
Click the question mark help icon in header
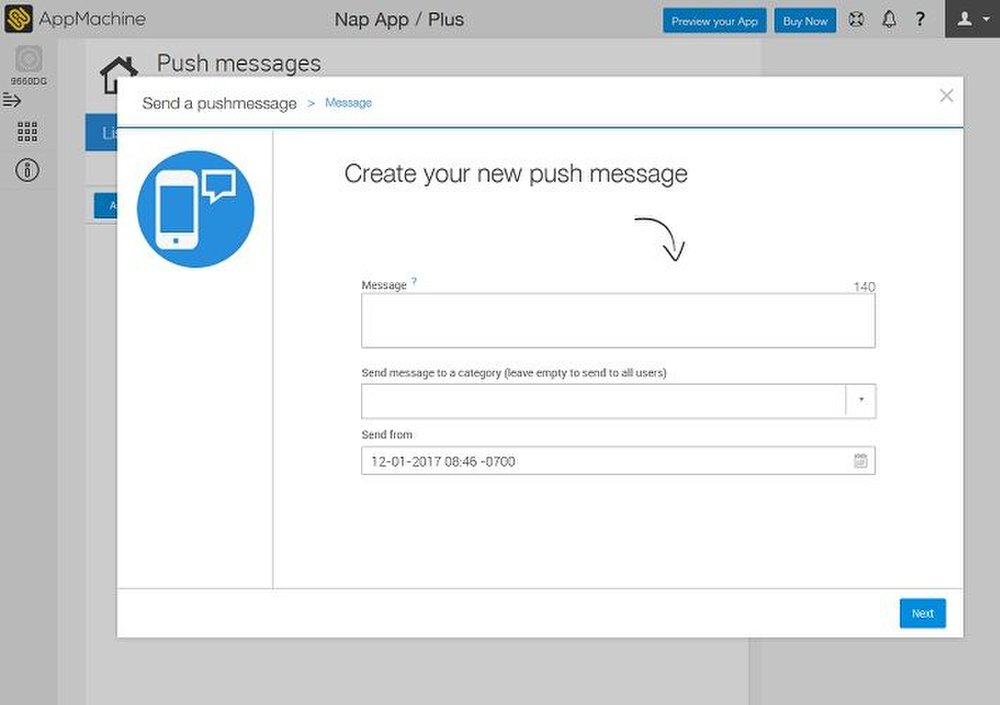[920, 20]
